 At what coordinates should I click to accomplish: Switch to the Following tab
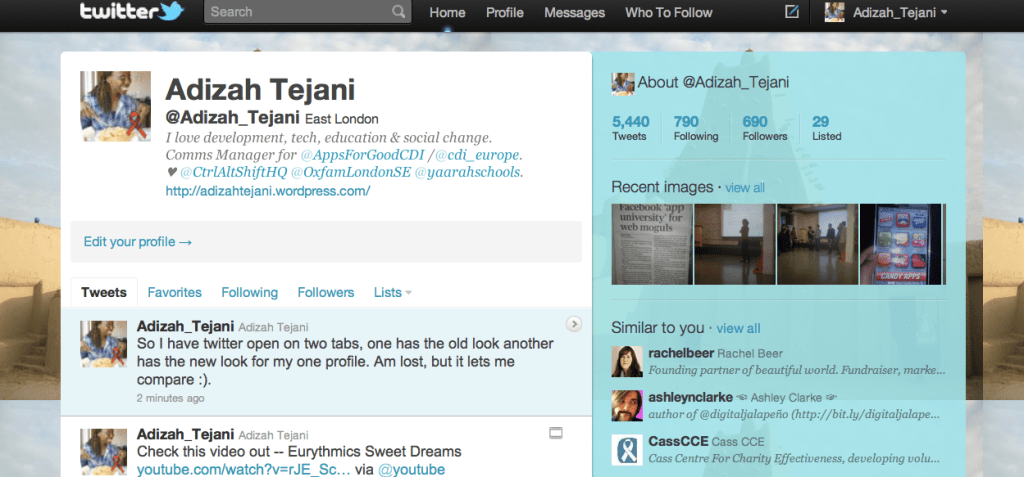tap(249, 293)
